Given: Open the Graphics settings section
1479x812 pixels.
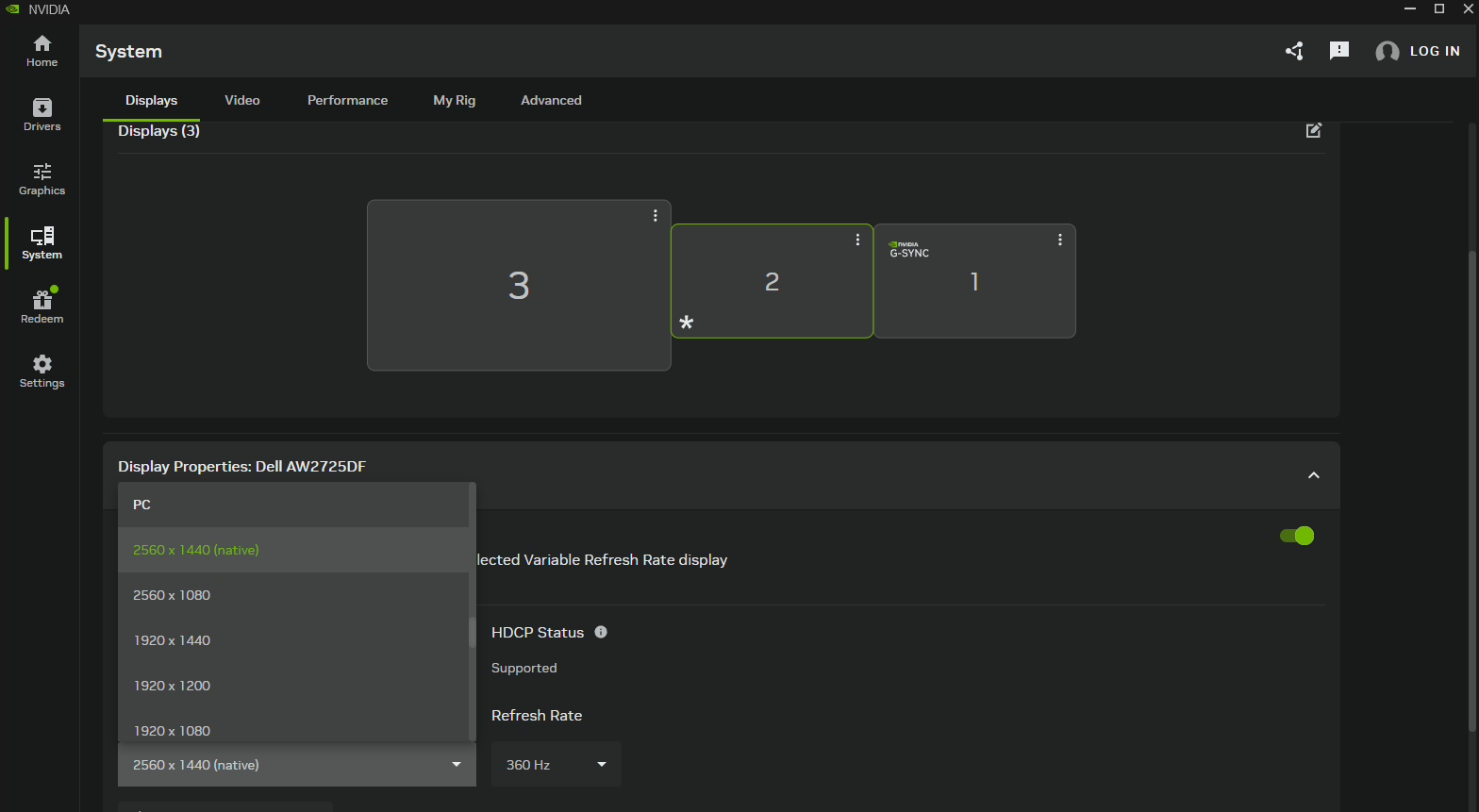Looking at the screenshot, I should coord(42,179).
